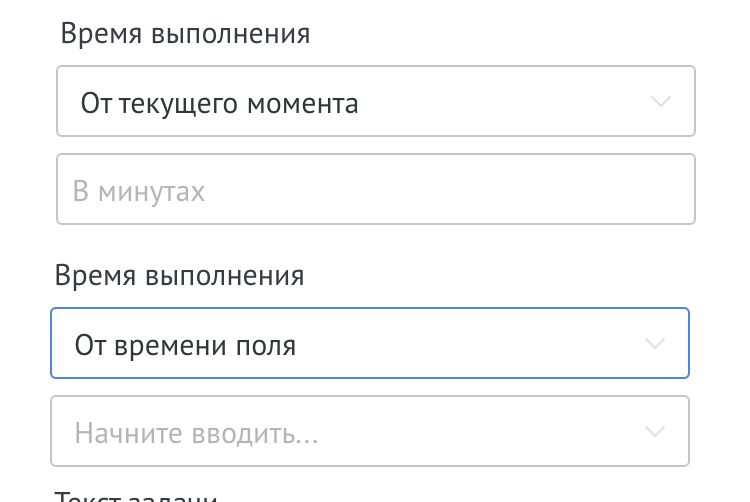Screen dimensions: 750x502
Task: Open the "От времени поля" dropdown
Action: (x=369, y=344)
